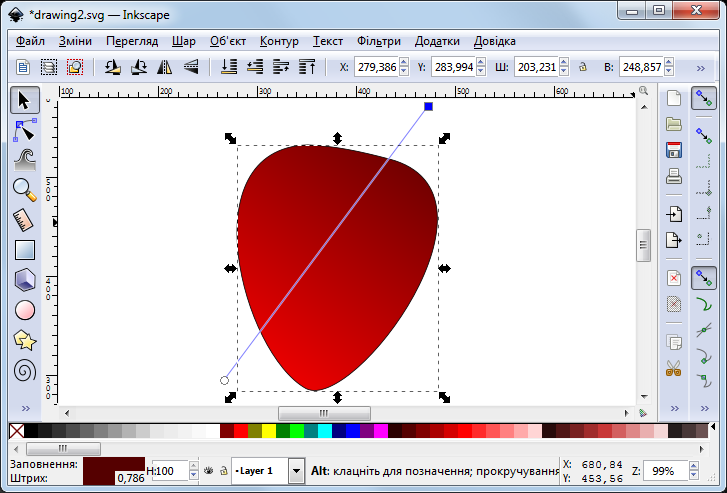Click the Save document icon
The height and width of the screenshot is (493, 727).
(674, 150)
